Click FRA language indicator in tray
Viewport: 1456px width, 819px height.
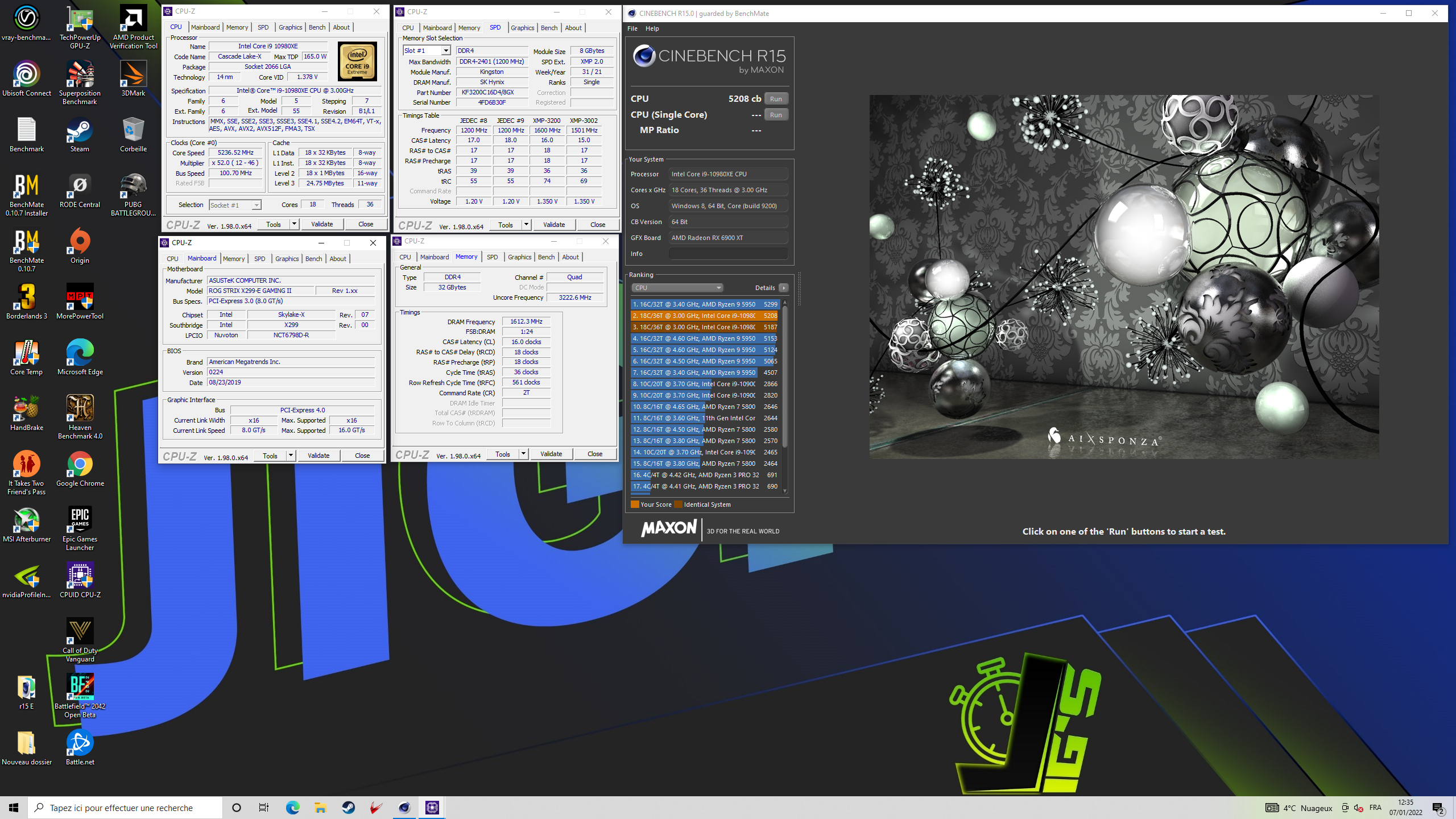(1375, 808)
